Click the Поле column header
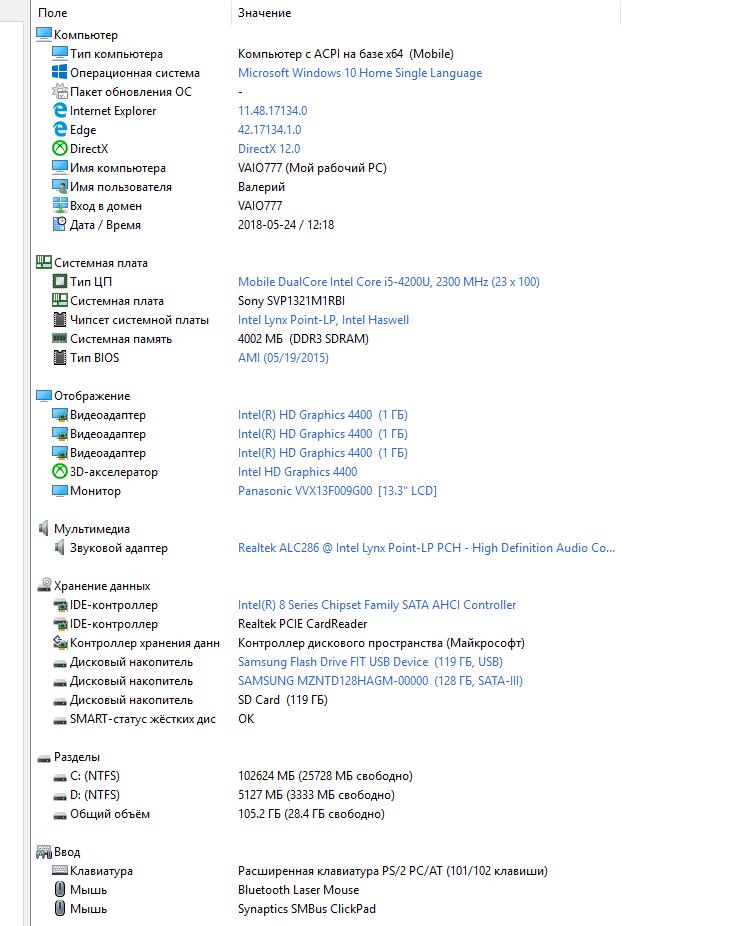 pos(53,12)
